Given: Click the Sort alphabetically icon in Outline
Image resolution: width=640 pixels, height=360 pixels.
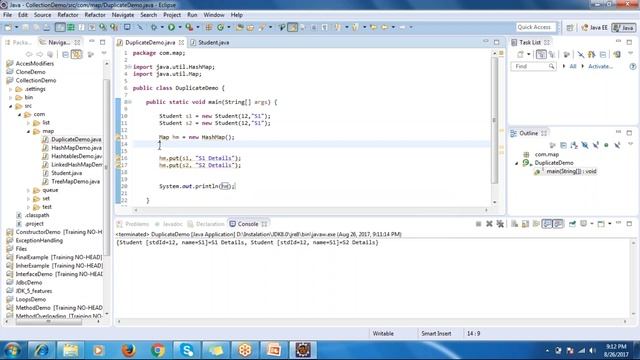Looking at the screenshot, I should coord(574,145).
